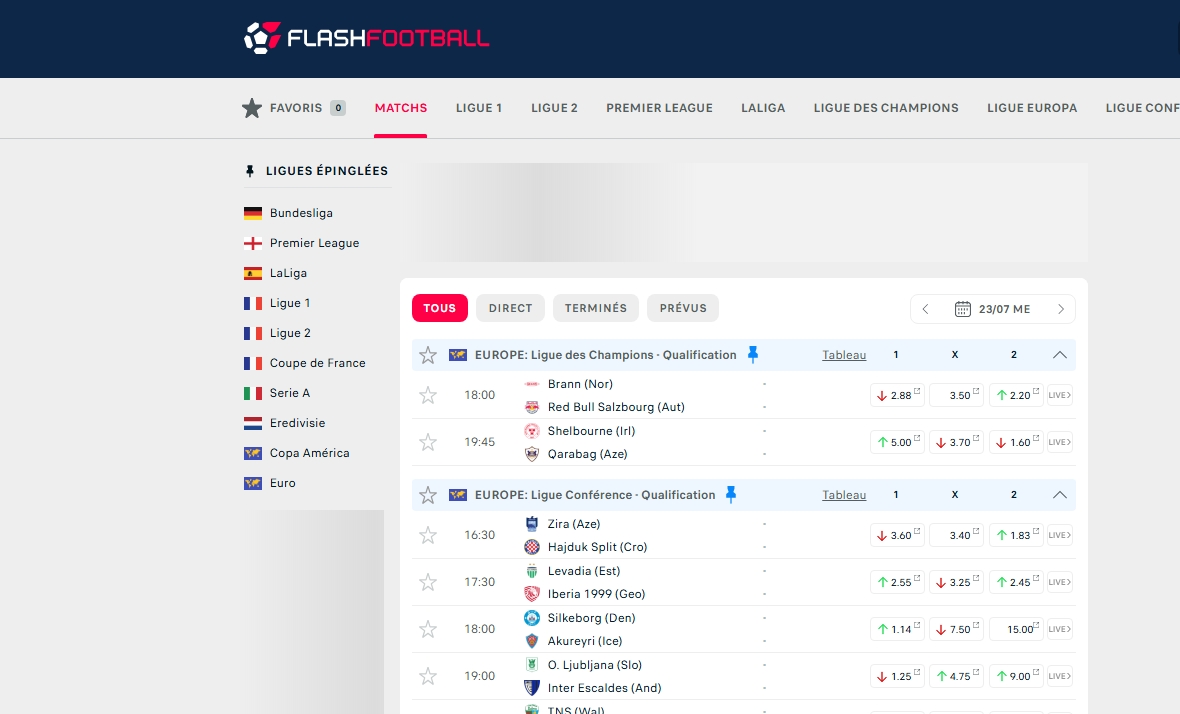
Task: Open Copa América in pinned leagues
Action: tap(309, 454)
